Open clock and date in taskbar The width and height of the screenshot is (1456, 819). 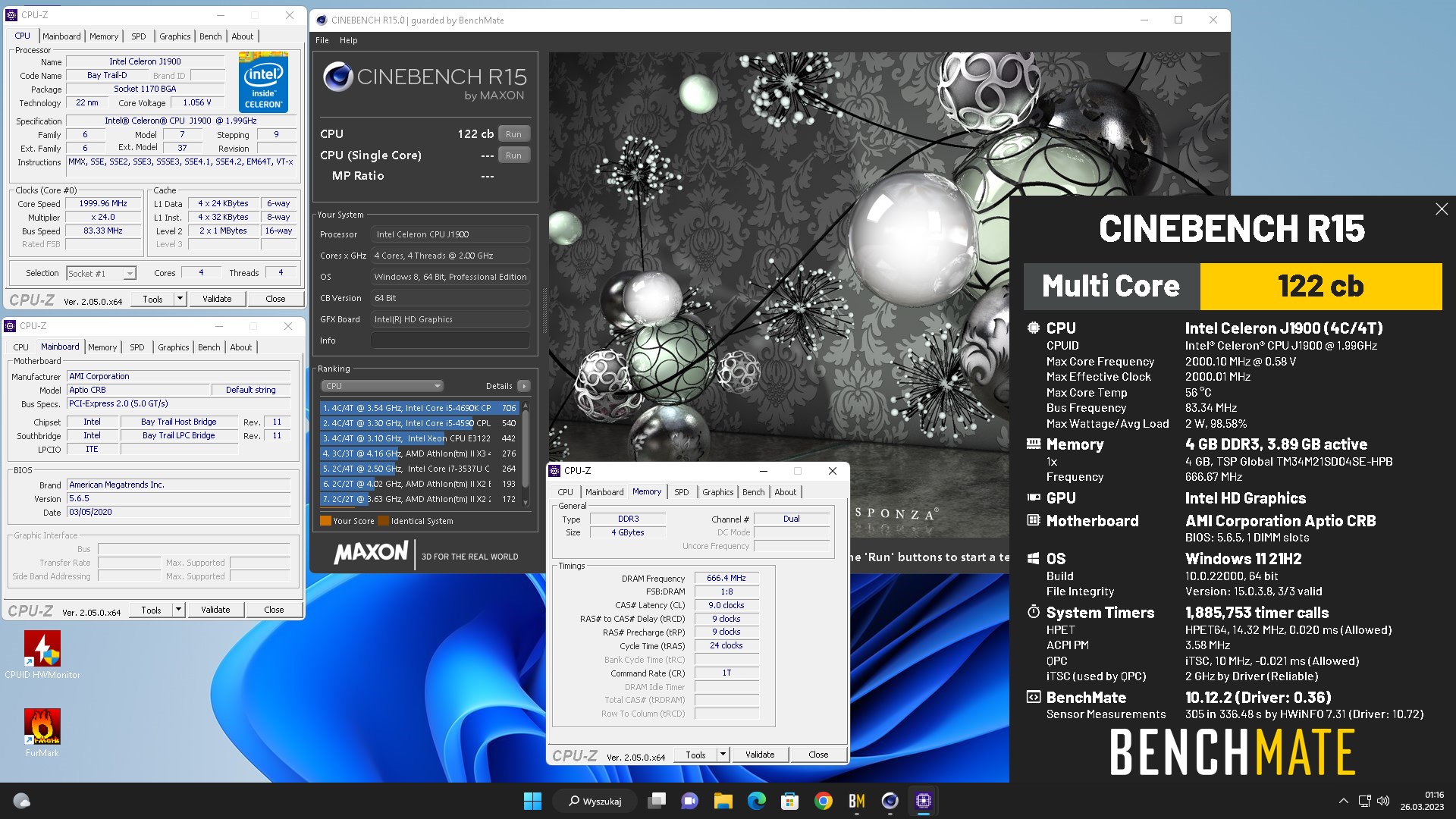coord(1422,801)
